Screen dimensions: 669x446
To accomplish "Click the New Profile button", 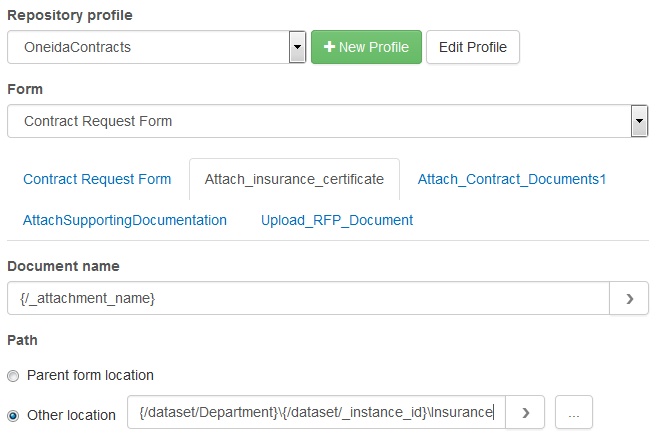I will (x=366, y=47).
